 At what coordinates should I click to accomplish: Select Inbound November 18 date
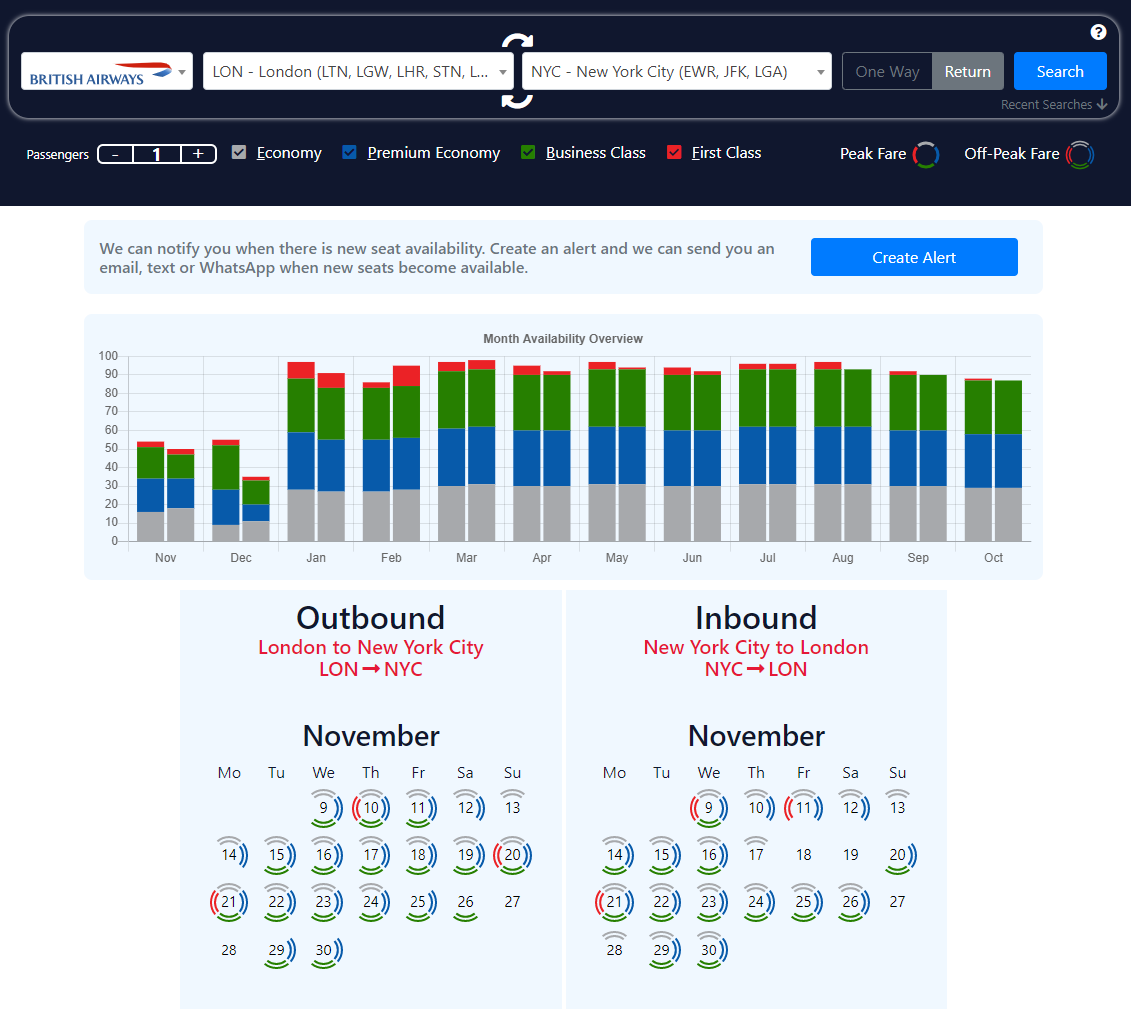[804, 855]
